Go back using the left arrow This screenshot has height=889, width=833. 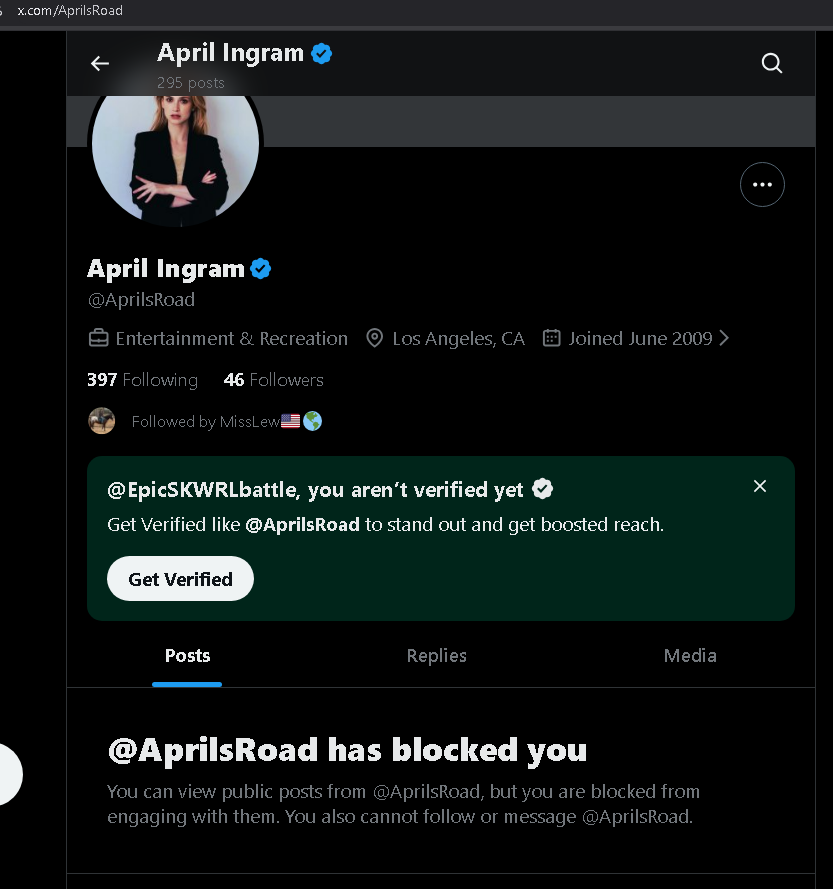(x=100, y=64)
